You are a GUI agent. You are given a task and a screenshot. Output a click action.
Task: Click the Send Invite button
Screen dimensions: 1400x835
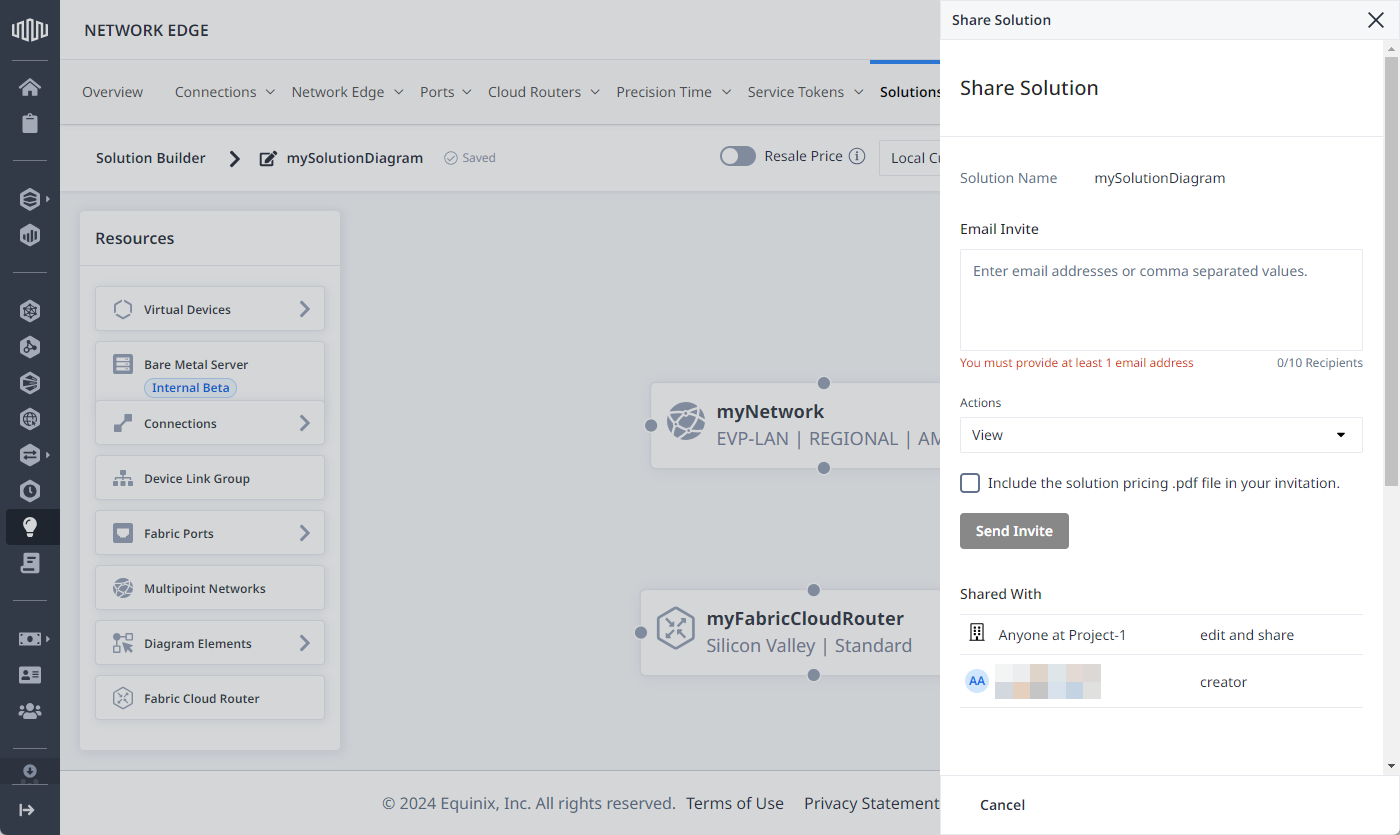click(1014, 531)
